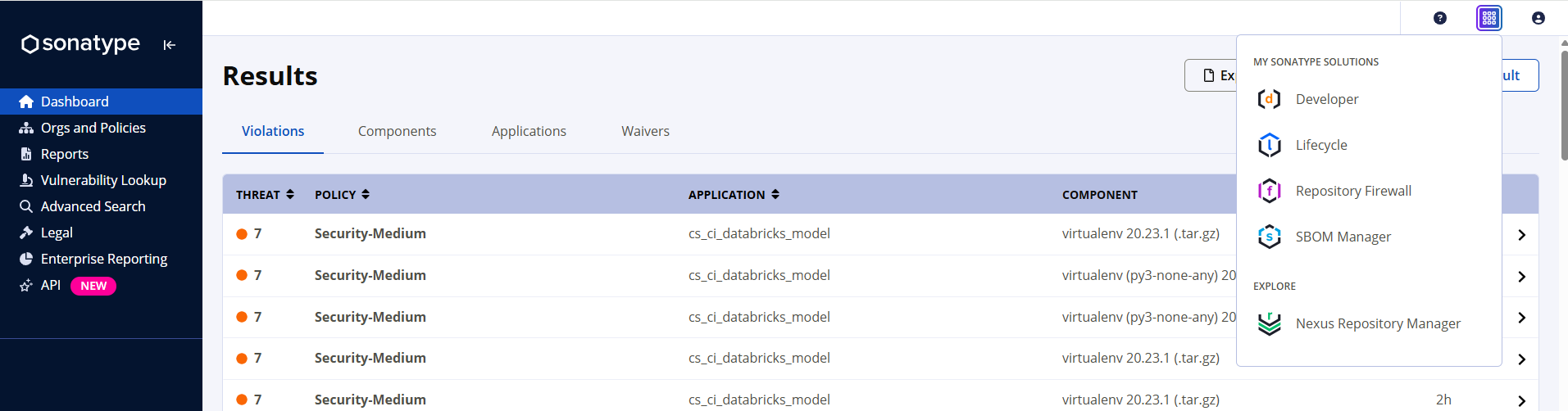Close the solutions grid switcher icon
Image resolution: width=1568 pixels, height=411 pixels.
(x=1489, y=18)
